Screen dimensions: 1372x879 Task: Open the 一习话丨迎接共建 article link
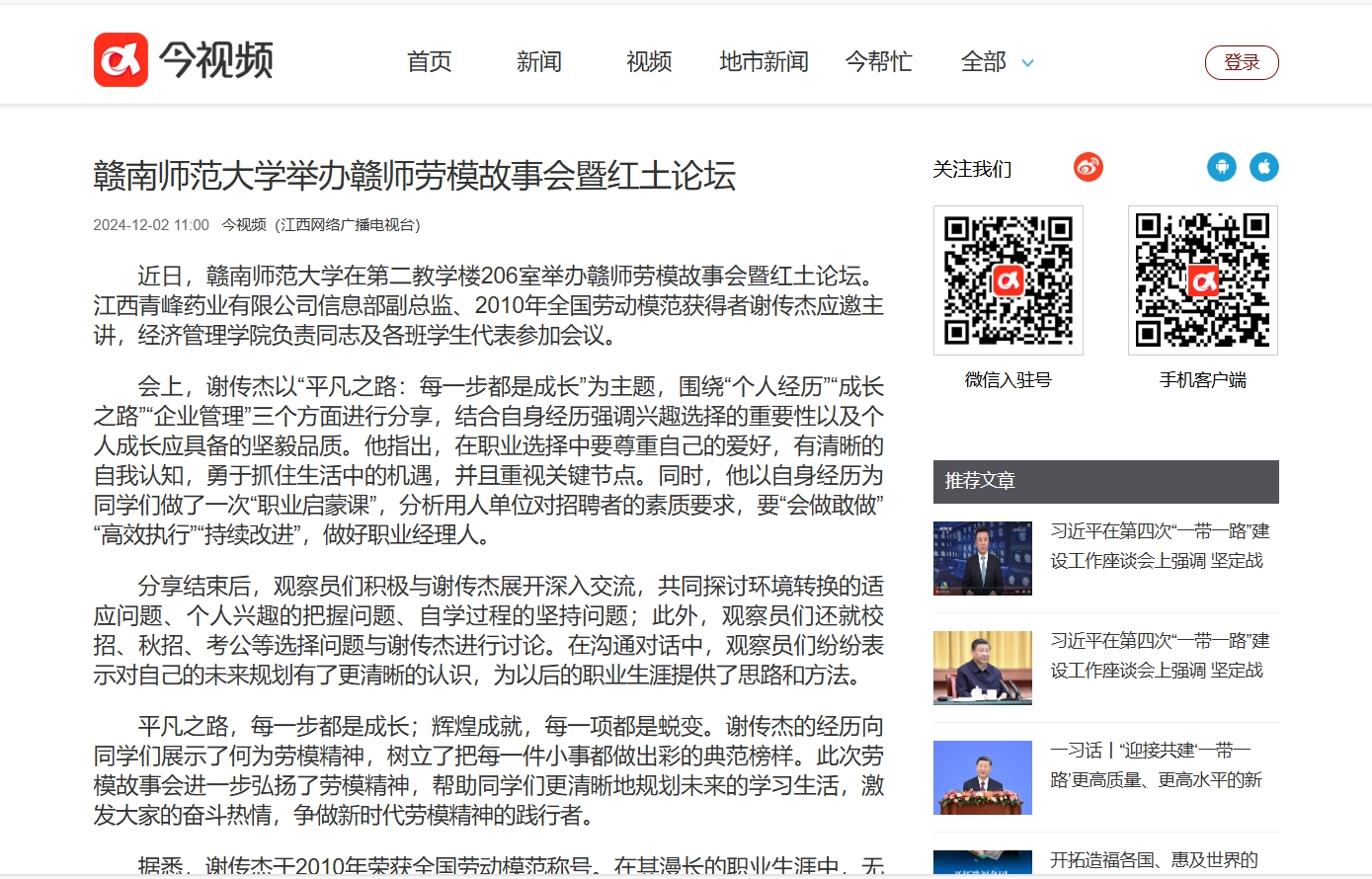tap(1156, 765)
